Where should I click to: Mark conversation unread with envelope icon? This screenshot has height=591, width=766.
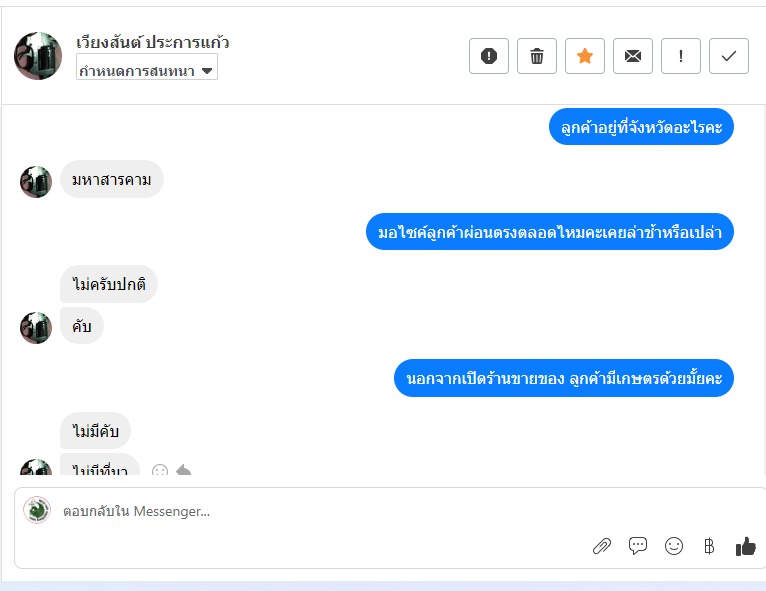[633, 56]
